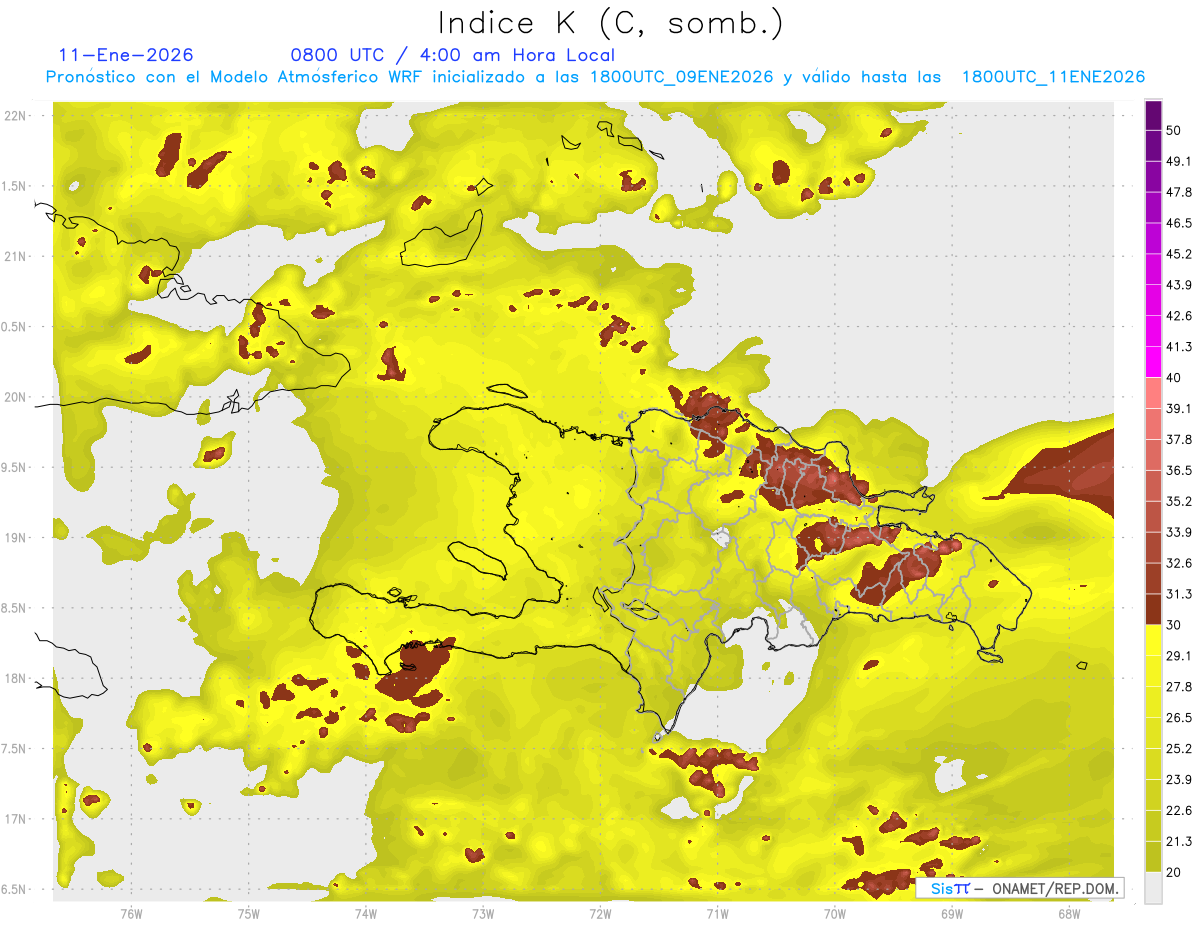1200x927 pixels.
Task: Click the legend value 30
Action: coord(1174,624)
